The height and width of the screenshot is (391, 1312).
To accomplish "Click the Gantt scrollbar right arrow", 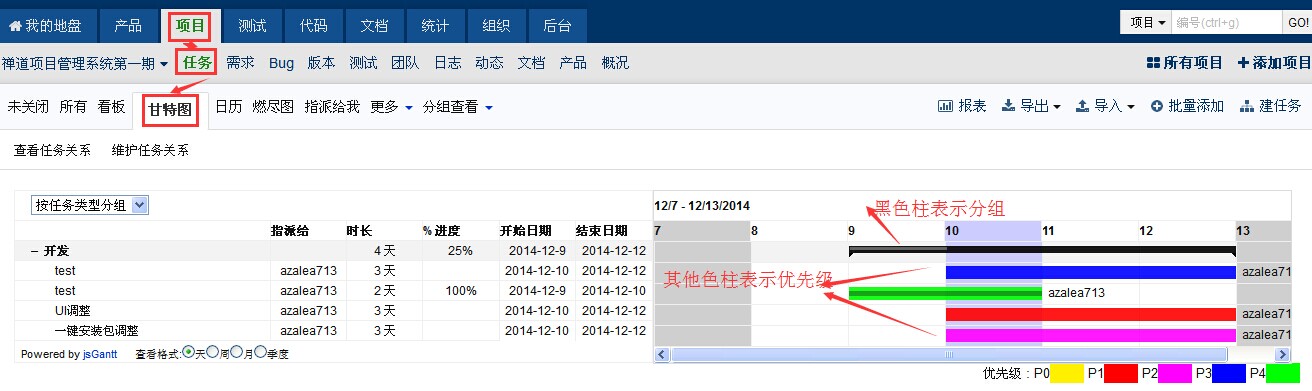I will pyautogui.click(x=1282, y=354).
